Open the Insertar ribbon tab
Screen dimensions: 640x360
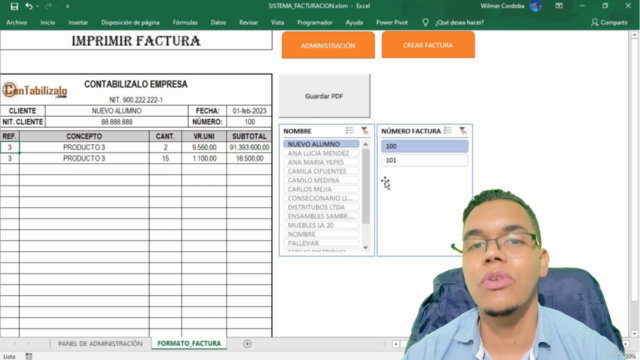pyautogui.click(x=78, y=22)
